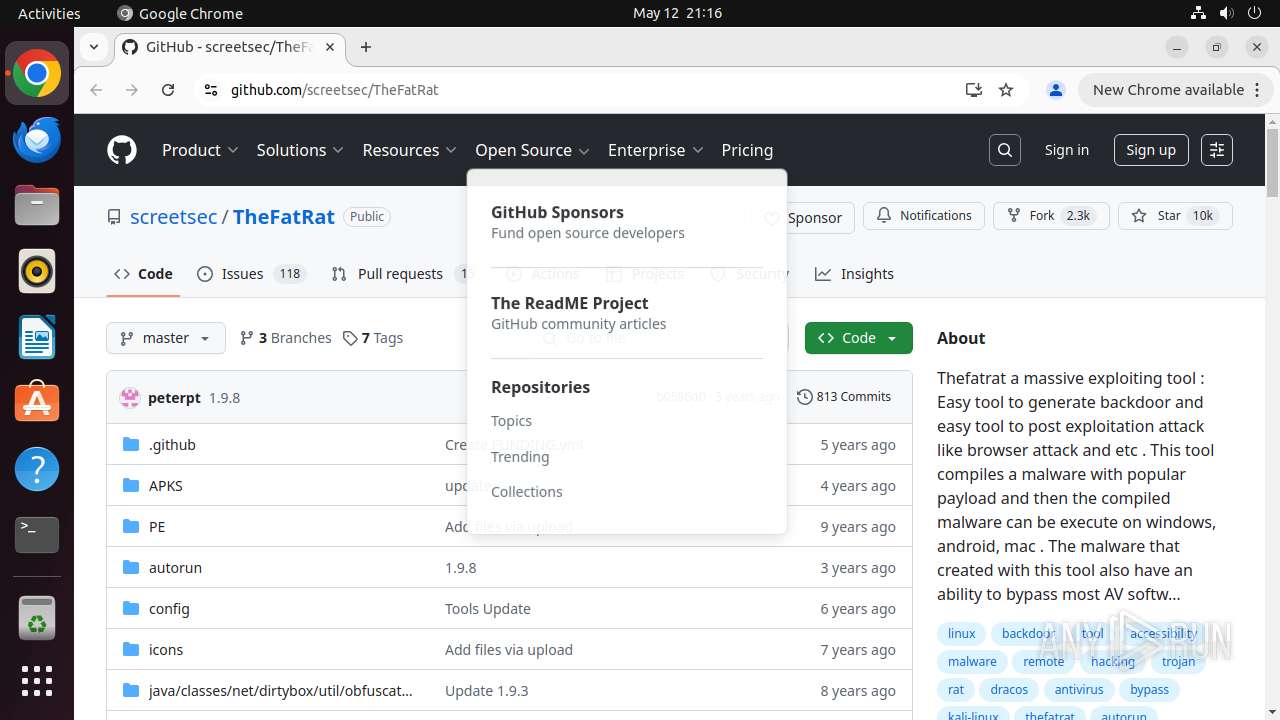This screenshot has width=1280, height=720.
Task: Click the antivirus topic tag
Action: pyautogui.click(x=1079, y=689)
